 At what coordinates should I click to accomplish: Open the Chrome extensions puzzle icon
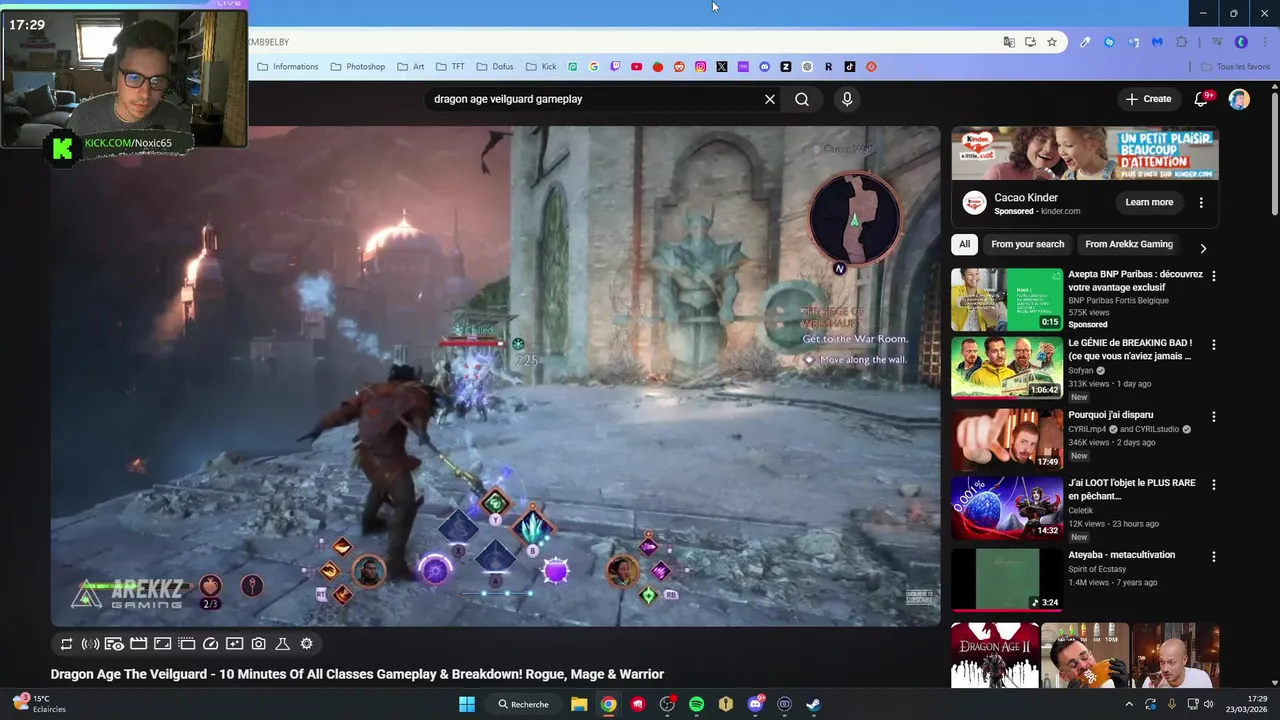click(x=1182, y=42)
